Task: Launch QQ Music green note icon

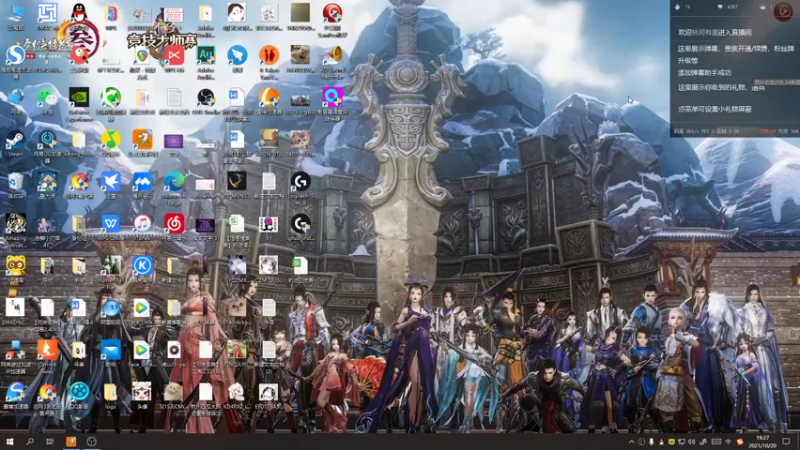Action: [111, 139]
